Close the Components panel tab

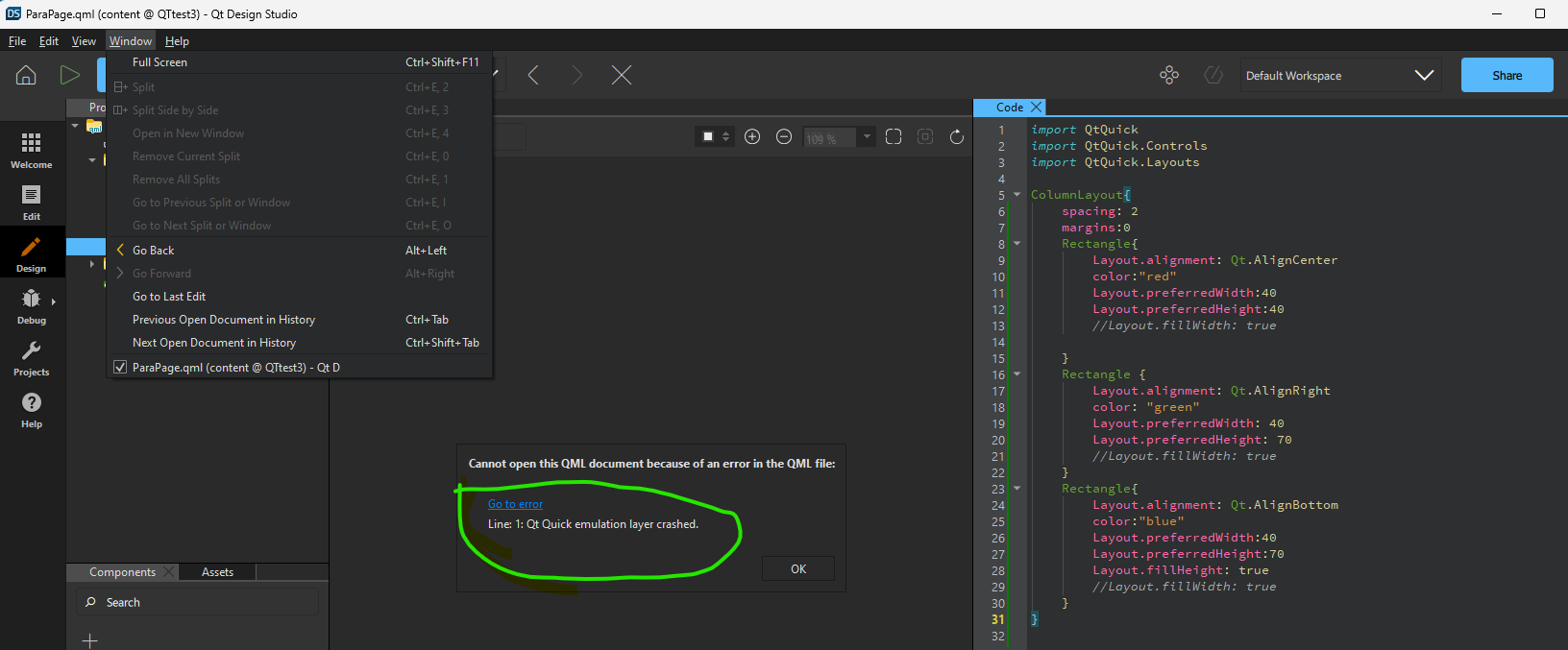(x=169, y=572)
